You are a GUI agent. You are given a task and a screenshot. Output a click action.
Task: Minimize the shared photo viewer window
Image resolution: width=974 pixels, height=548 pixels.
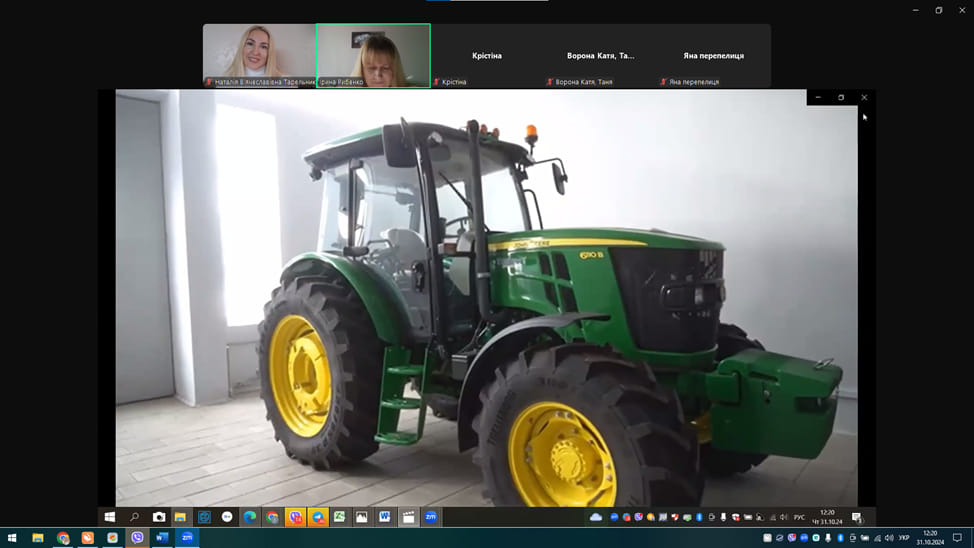coord(818,98)
